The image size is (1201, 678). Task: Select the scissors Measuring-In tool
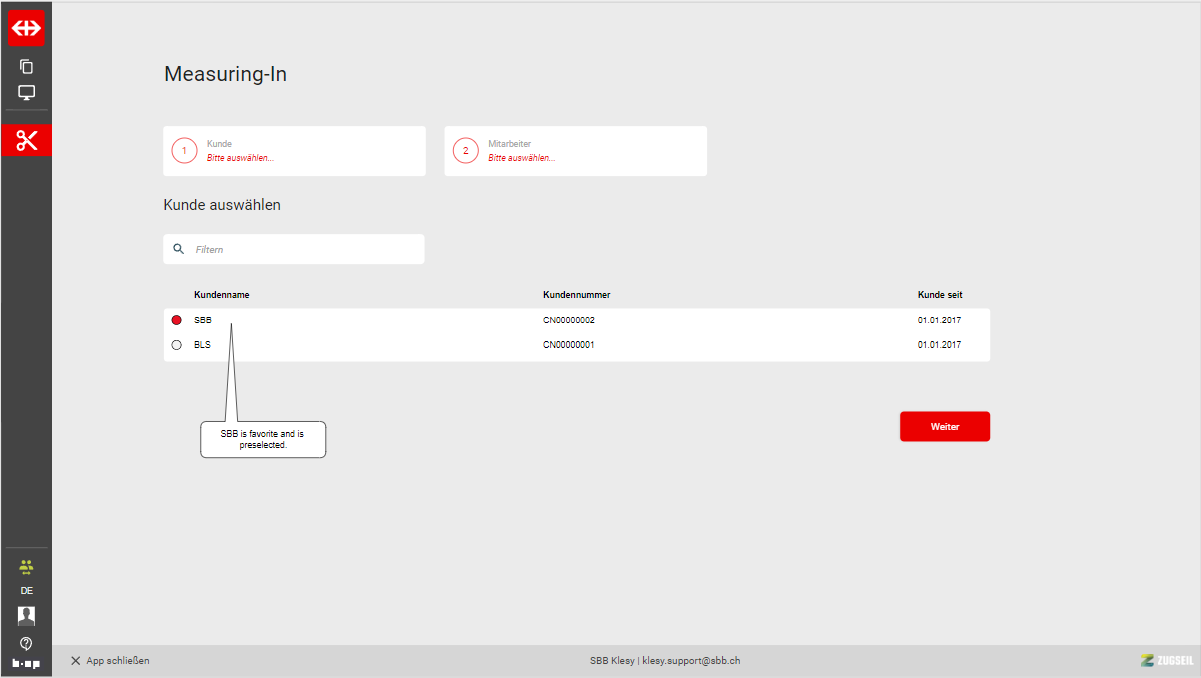(x=26, y=140)
